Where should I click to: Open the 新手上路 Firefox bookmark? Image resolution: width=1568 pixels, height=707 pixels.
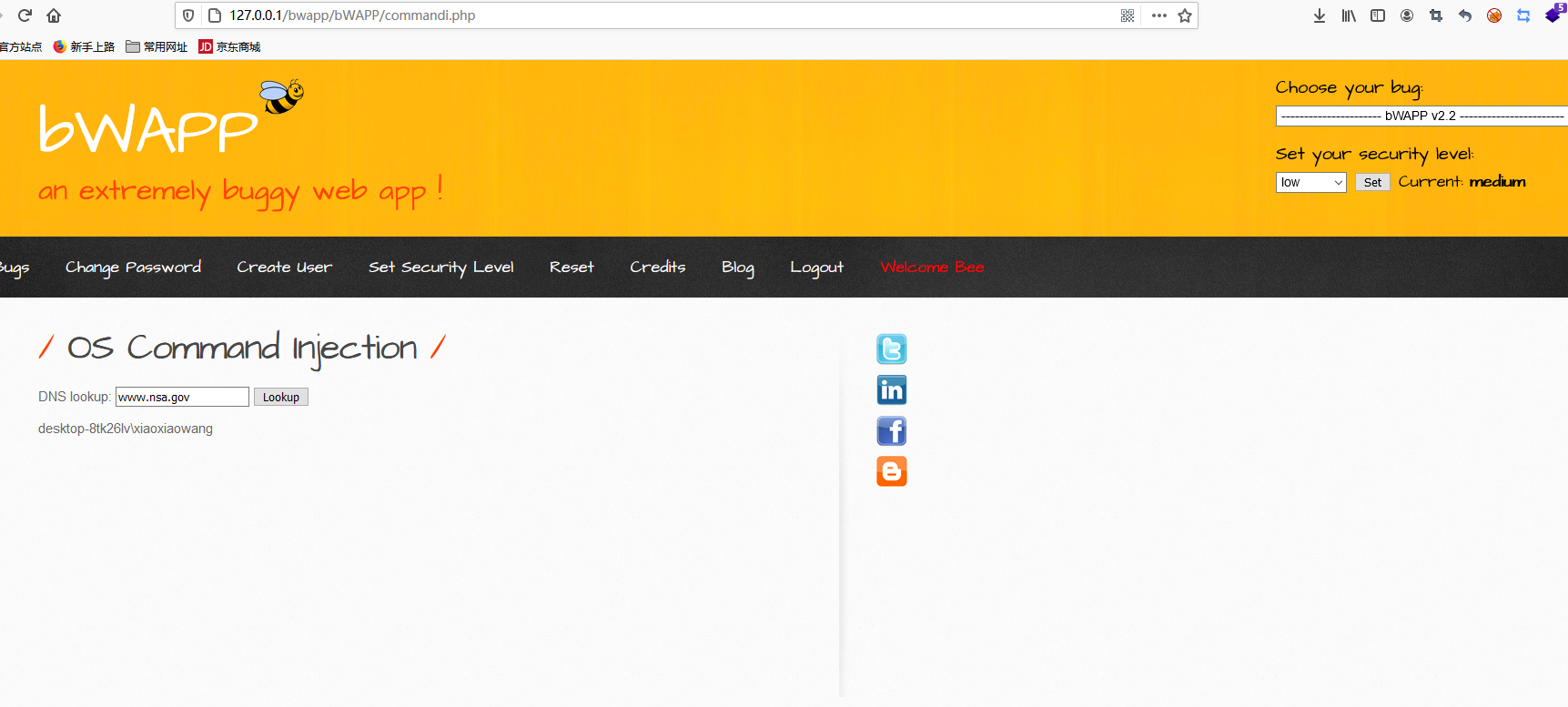click(84, 47)
